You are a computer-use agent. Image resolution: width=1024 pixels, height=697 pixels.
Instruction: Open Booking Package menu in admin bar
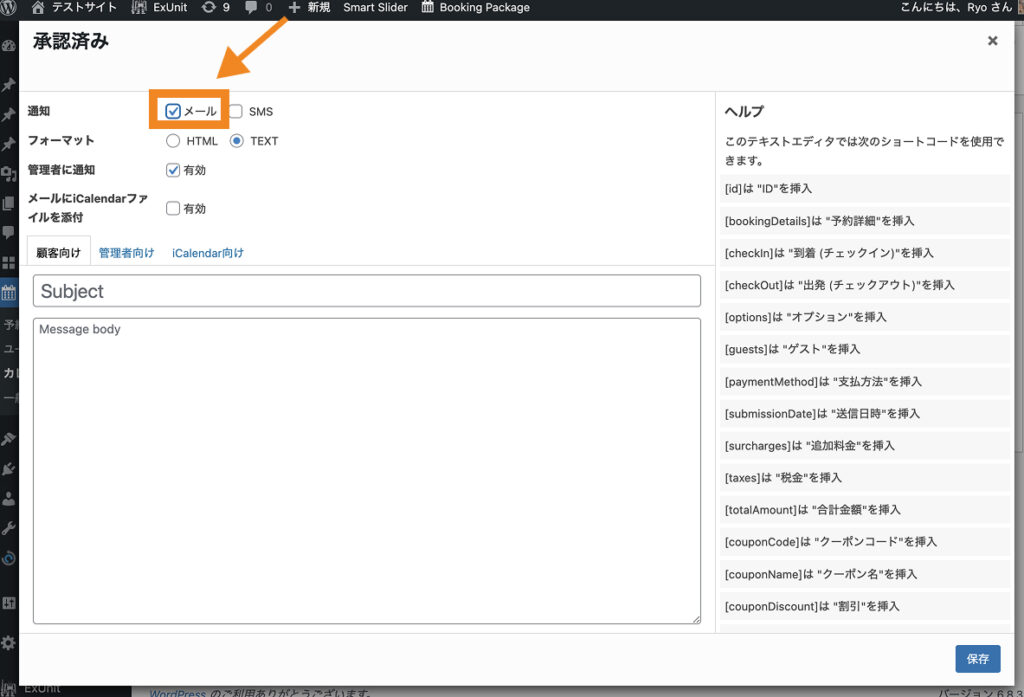(x=475, y=8)
